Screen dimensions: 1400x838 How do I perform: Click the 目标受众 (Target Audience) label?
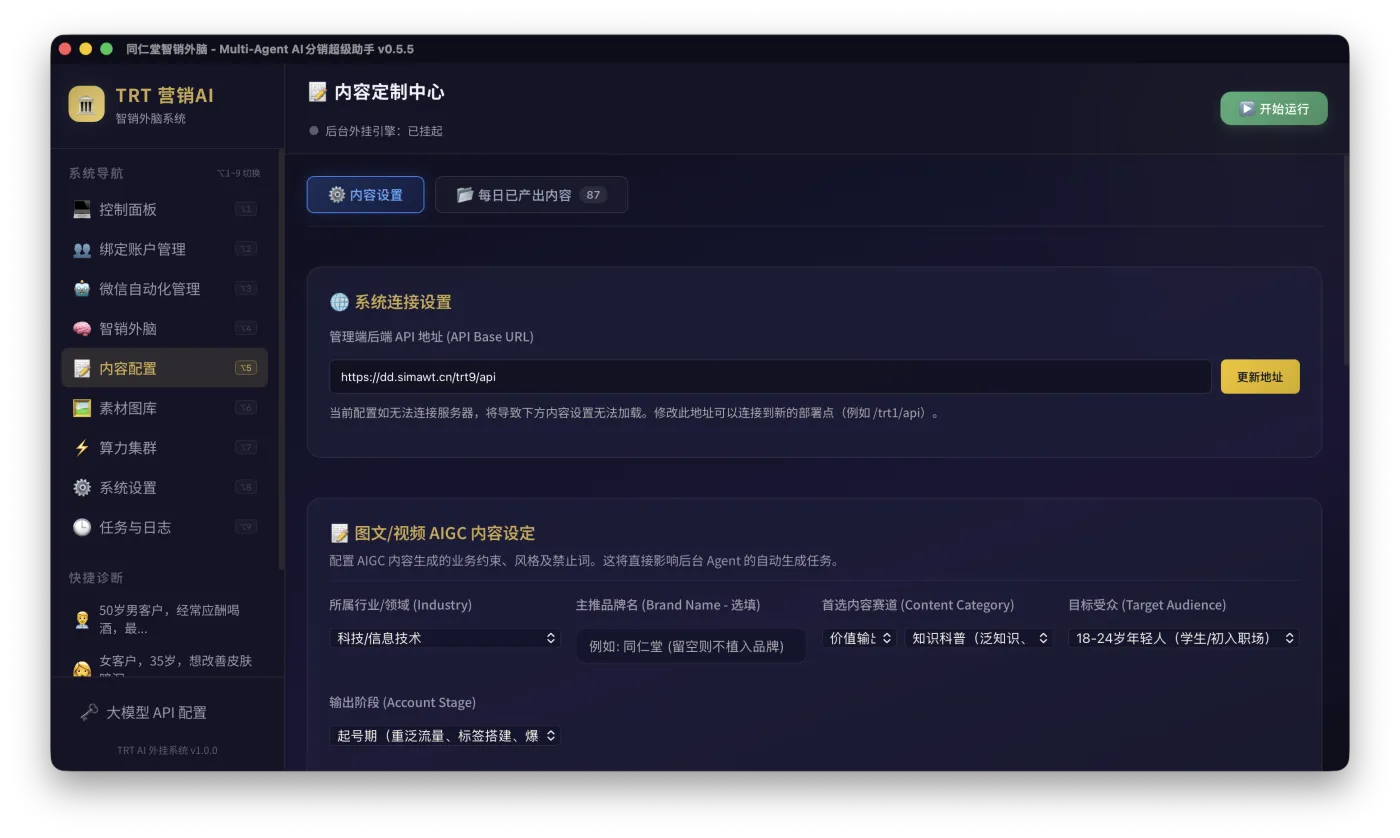click(1147, 605)
